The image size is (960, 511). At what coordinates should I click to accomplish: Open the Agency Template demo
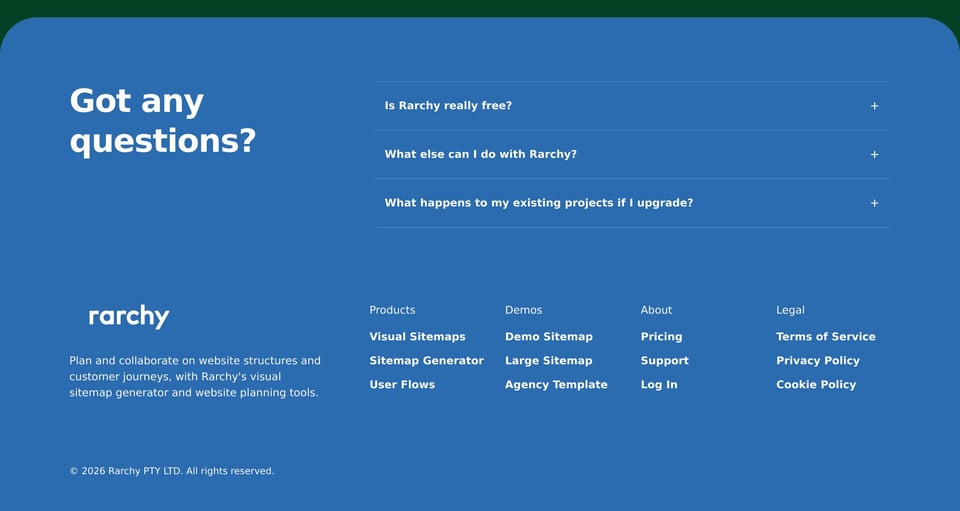[x=556, y=384]
